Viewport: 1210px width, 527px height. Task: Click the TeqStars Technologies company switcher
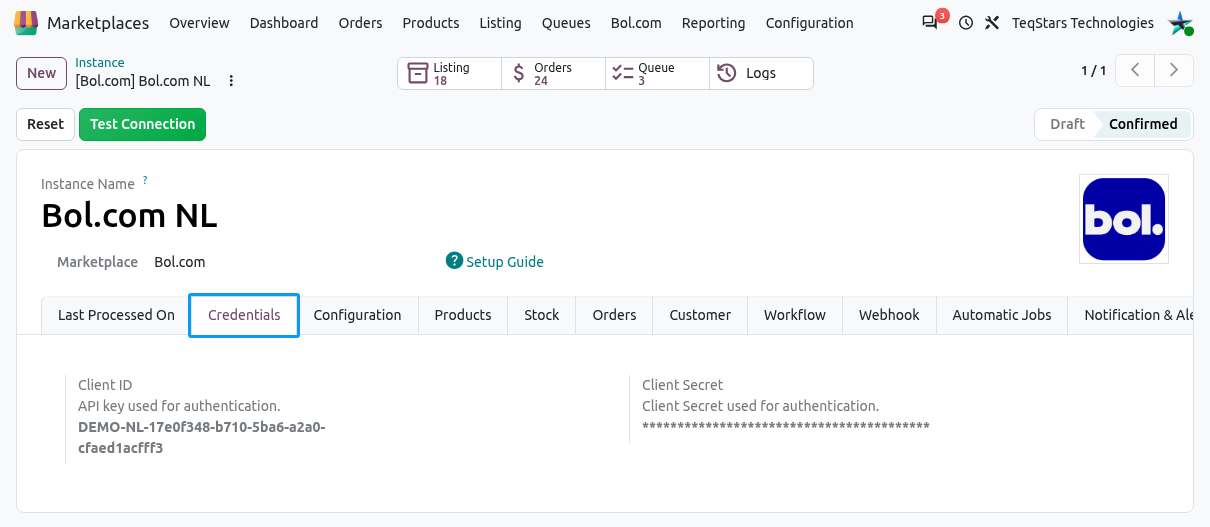pos(1083,23)
